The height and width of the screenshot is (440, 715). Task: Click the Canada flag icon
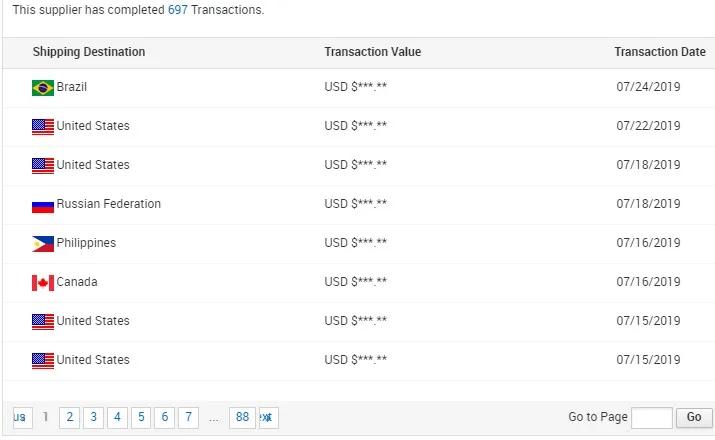pos(43,283)
